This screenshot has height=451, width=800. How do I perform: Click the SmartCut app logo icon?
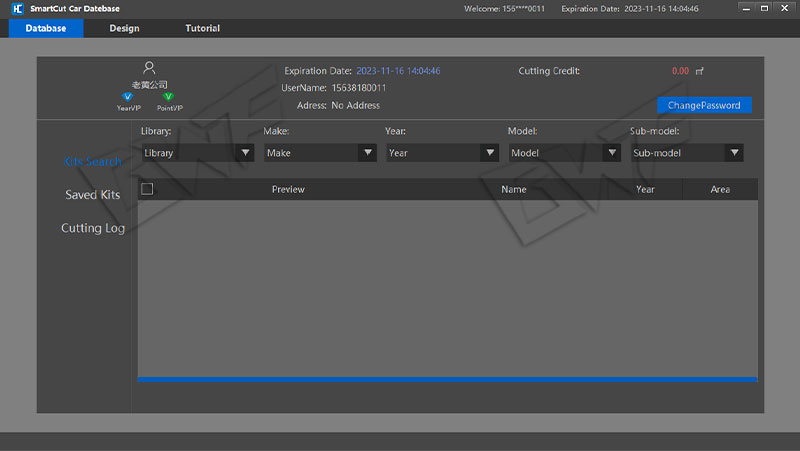pyautogui.click(x=14, y=8)
